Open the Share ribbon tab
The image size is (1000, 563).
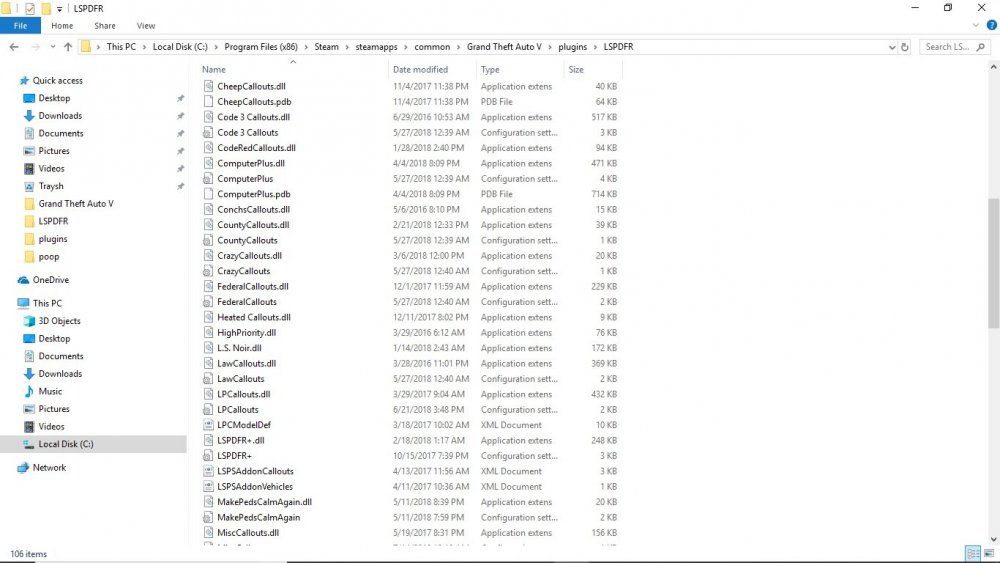point(105,26)
